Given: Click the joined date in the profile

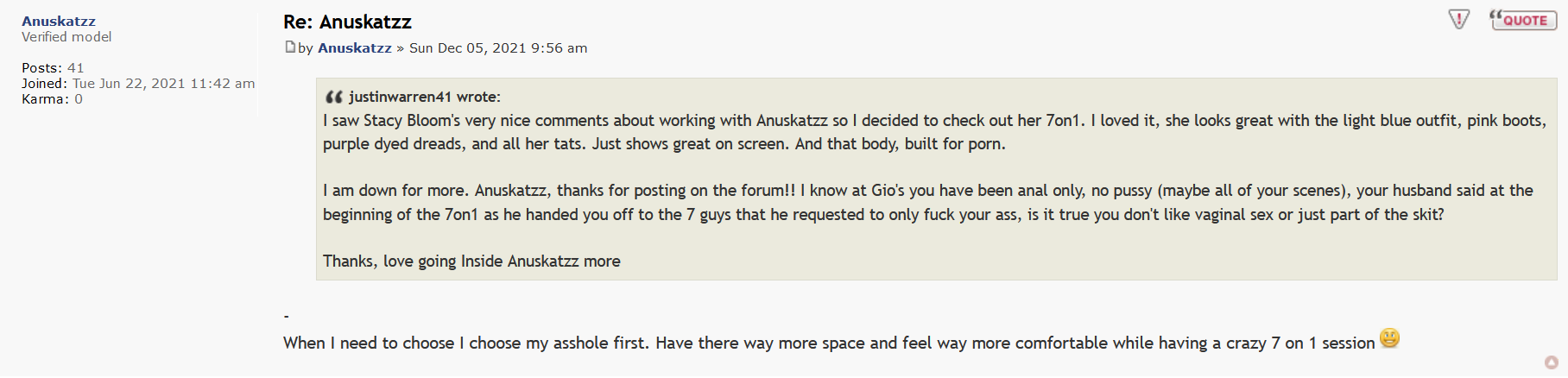Looking at the screenshot, I should coord(163,84).
